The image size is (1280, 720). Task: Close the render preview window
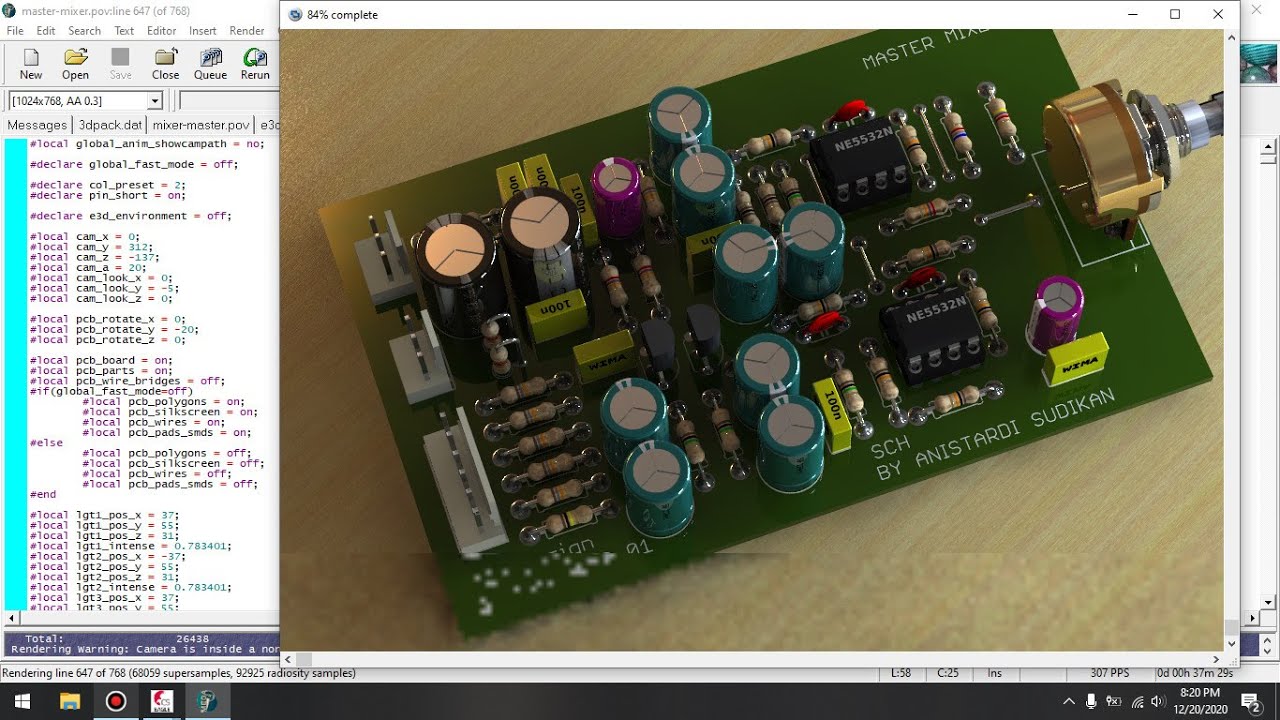coord(1218,14)
